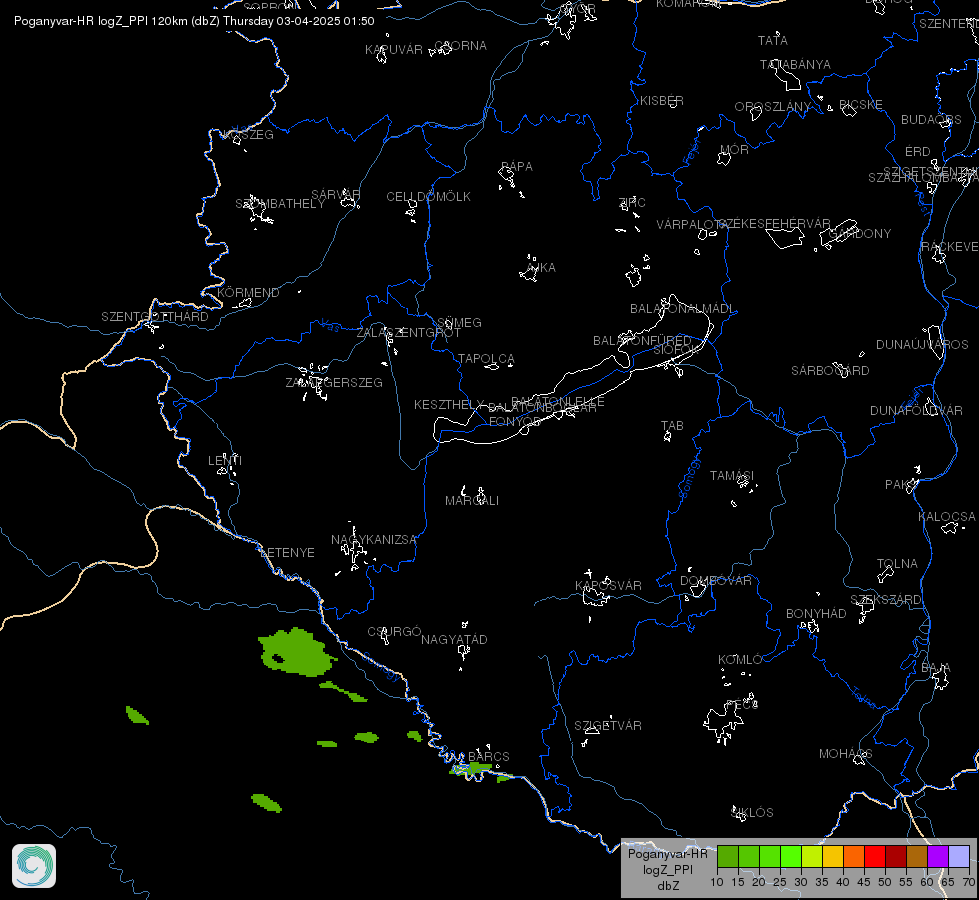Select the 40-45 dBZ orange legend swatch
The image size is (979, 900).
[x=854, y=856]
